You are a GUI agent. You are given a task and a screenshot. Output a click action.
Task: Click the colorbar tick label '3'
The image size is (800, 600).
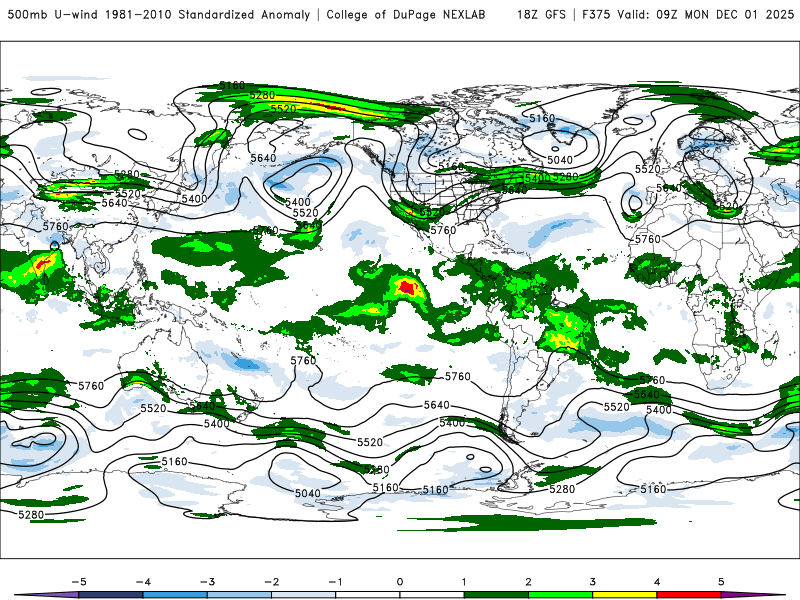(592, 582)
